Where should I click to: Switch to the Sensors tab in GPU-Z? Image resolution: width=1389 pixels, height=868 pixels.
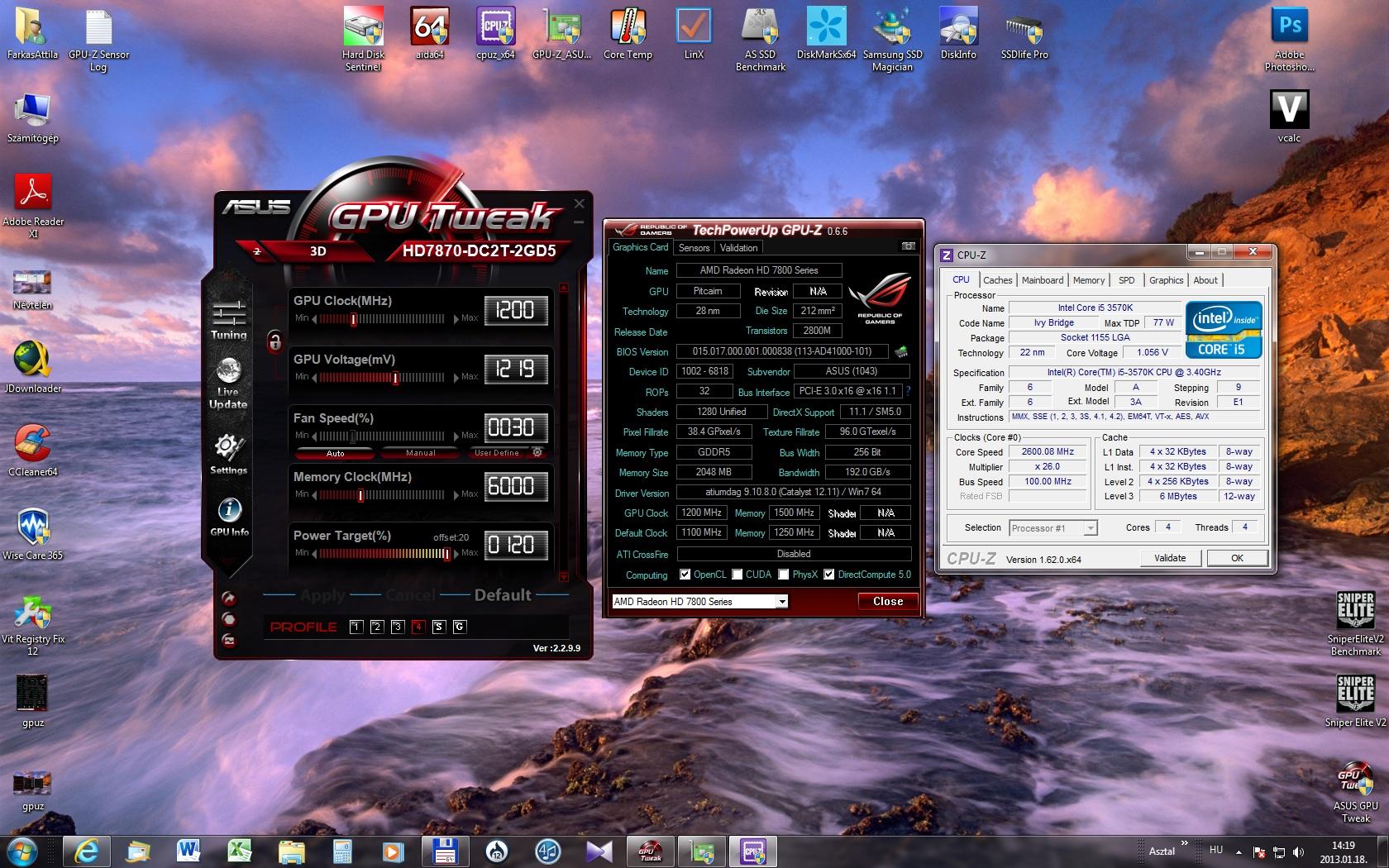click(x=694, y=248)
